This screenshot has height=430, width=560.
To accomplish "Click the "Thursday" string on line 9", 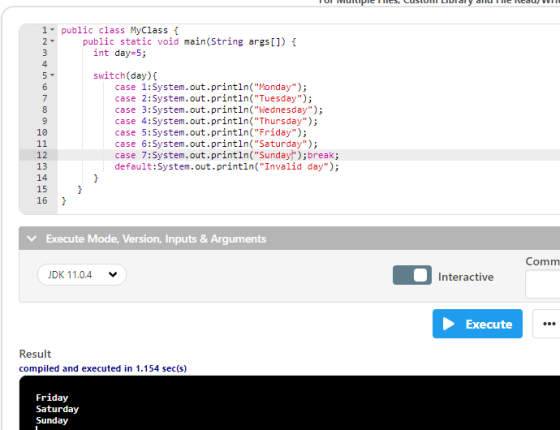I will pos(280,121).
